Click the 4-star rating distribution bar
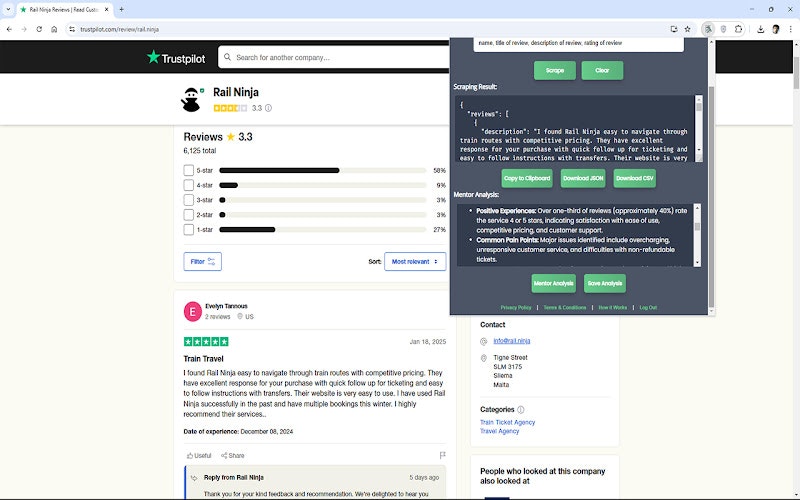800x500 pixels. tap(322, 185)
